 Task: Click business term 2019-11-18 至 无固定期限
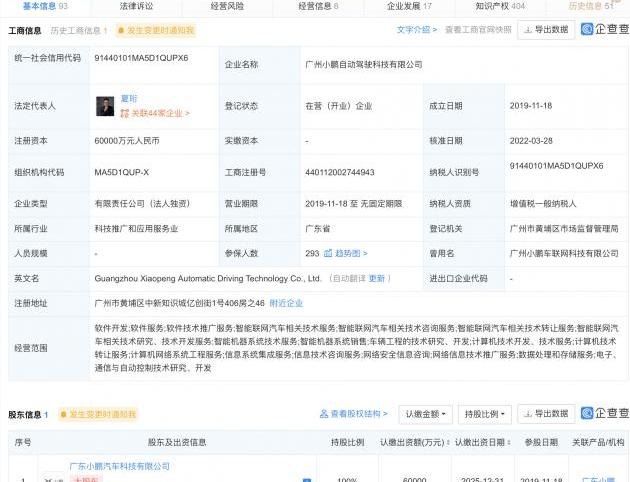354,204
